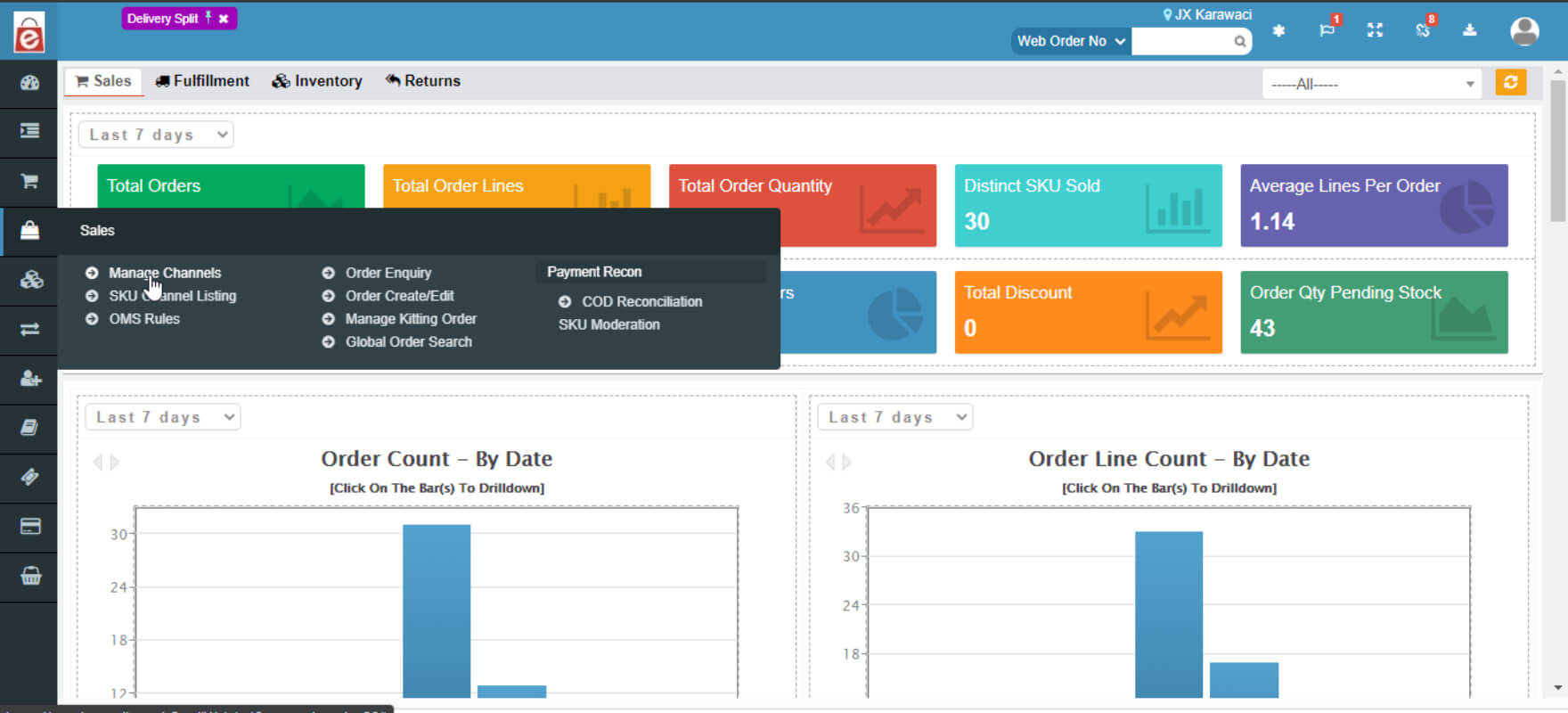Click the JX Karawaci location label
The height and width of the screenshot is (713, 1568).
[x=1207, y=14]
